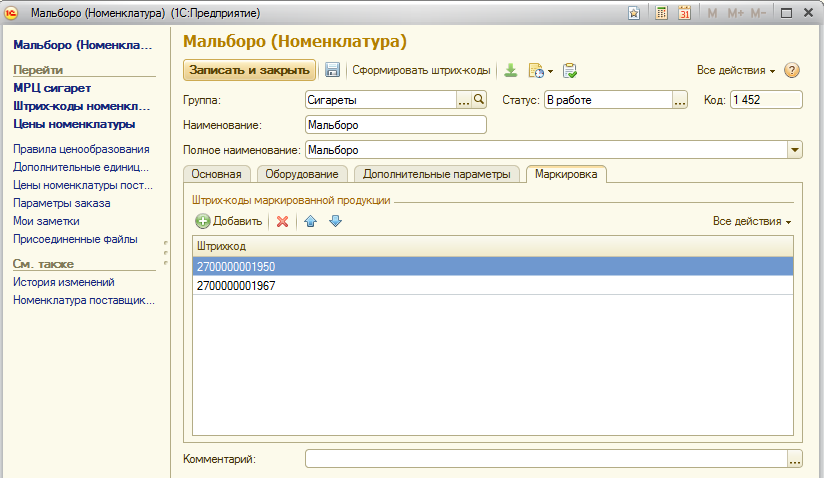Open История изменений link
Viewport: 824px width, 478px height.
[64, 282]
